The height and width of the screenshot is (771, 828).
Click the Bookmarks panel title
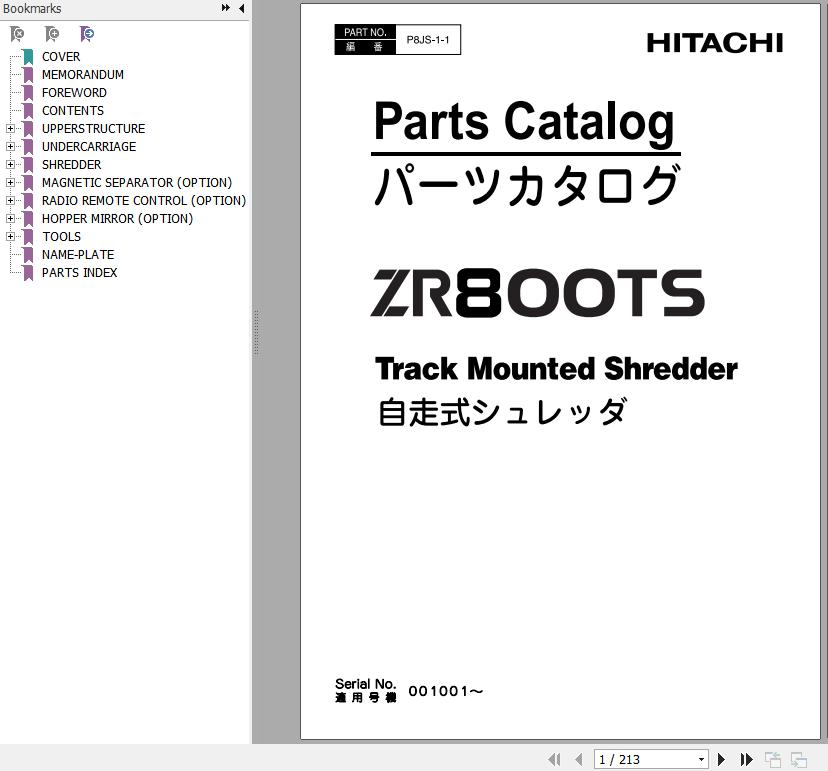(x=32, y=8)
